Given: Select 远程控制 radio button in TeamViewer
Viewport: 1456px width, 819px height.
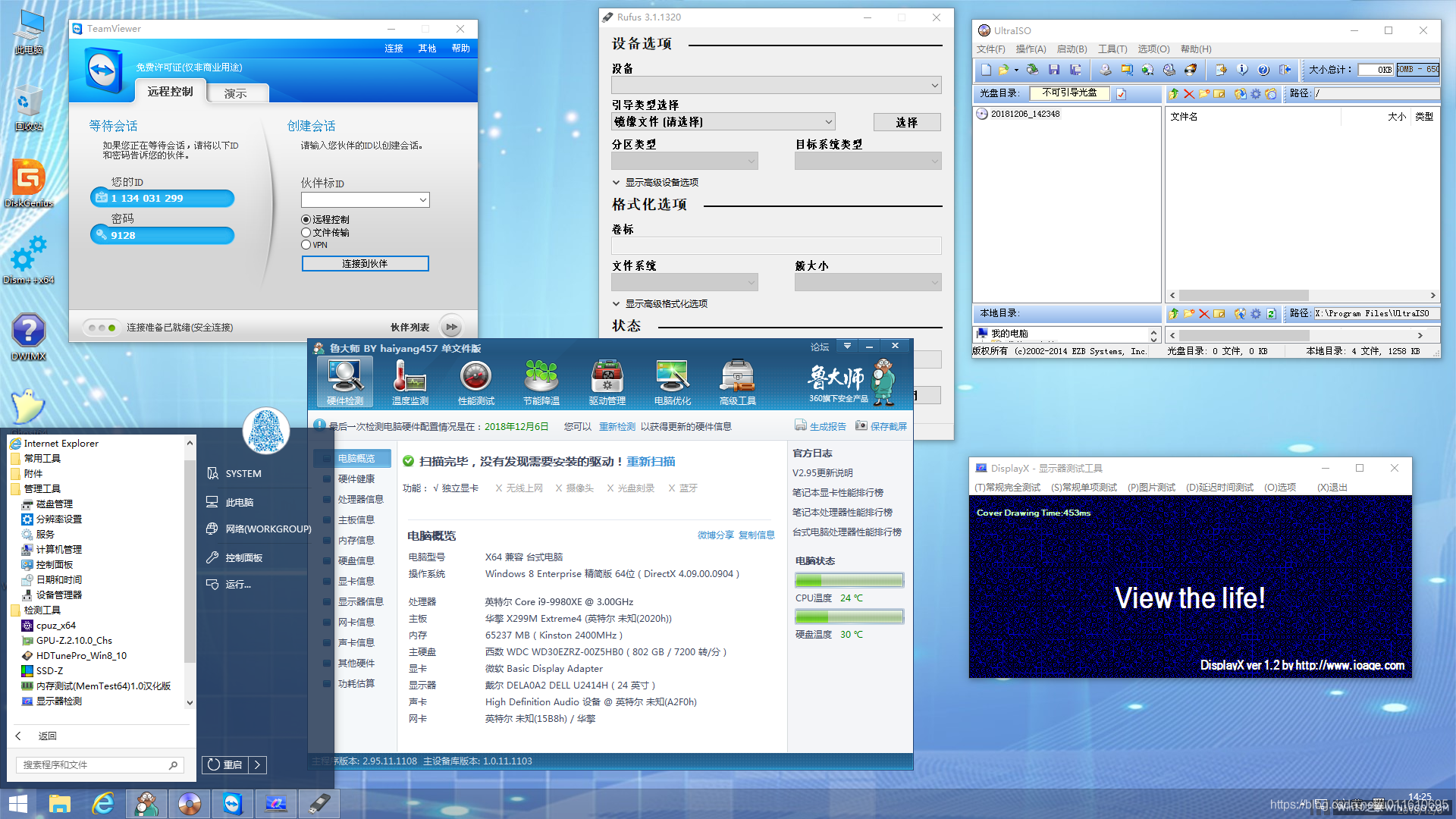Looking at the screenshot, I should pyautogui.click(x=306, y=219).
